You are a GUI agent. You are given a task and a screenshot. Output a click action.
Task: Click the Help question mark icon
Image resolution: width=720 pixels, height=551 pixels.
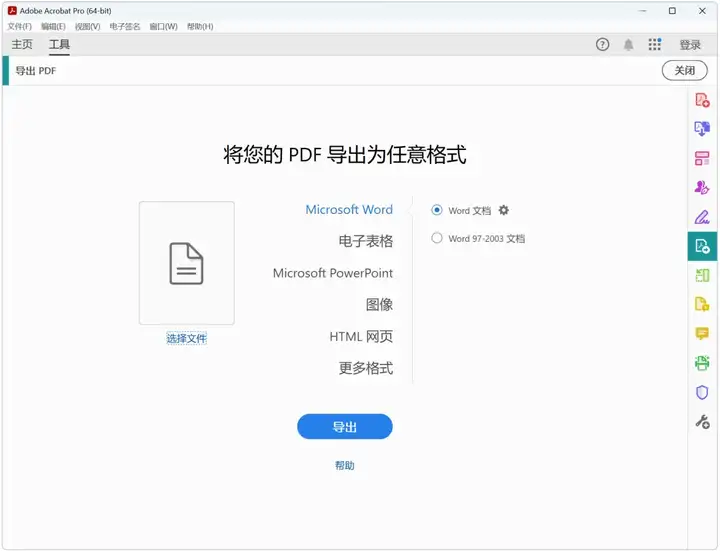[x=602, y=45]
